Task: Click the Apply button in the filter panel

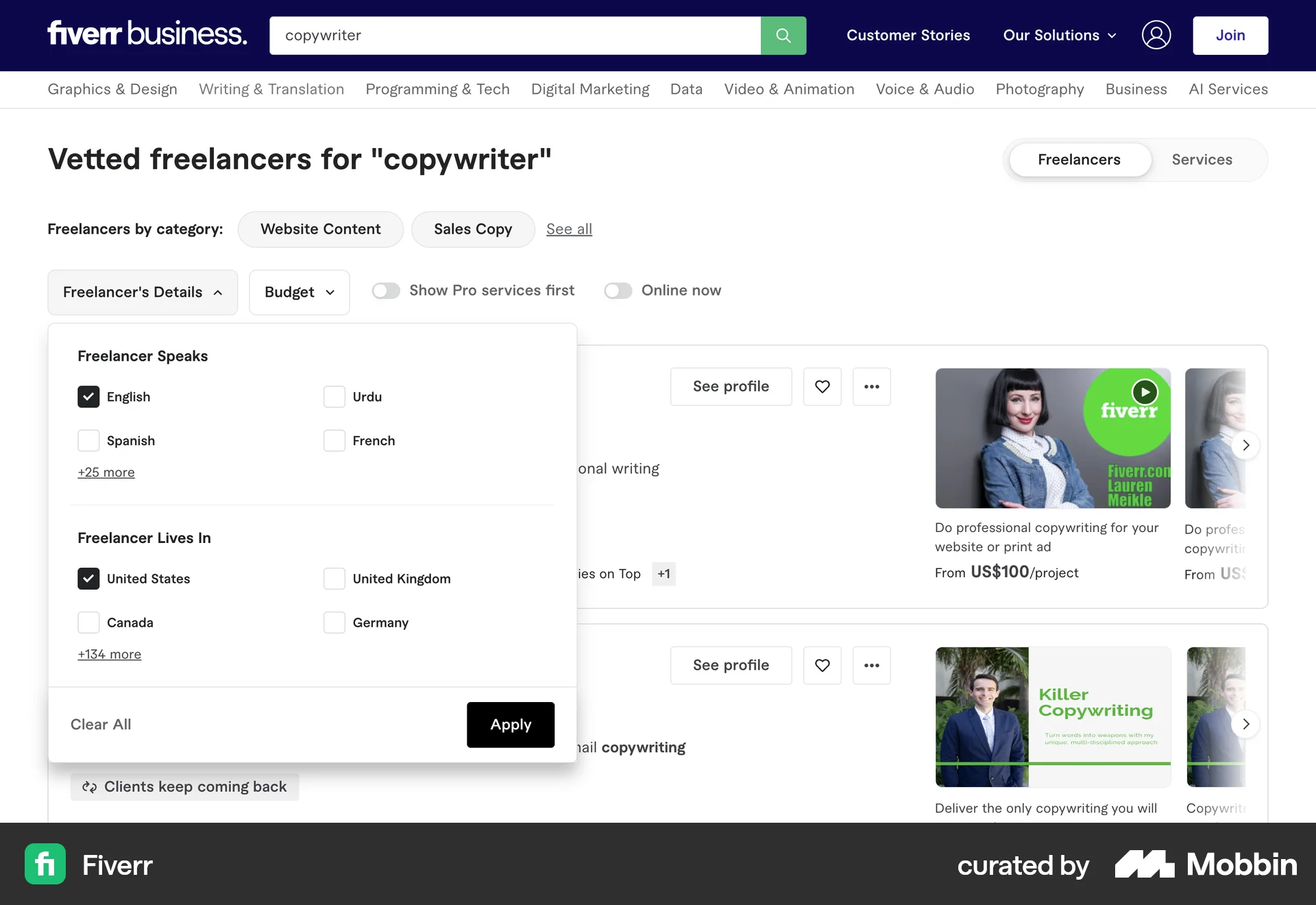Action: tap(510, 725)
